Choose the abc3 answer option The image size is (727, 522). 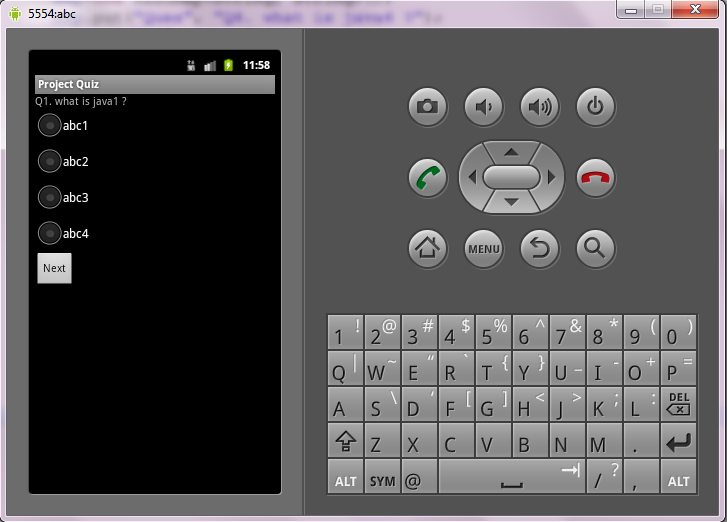[49, 196]
